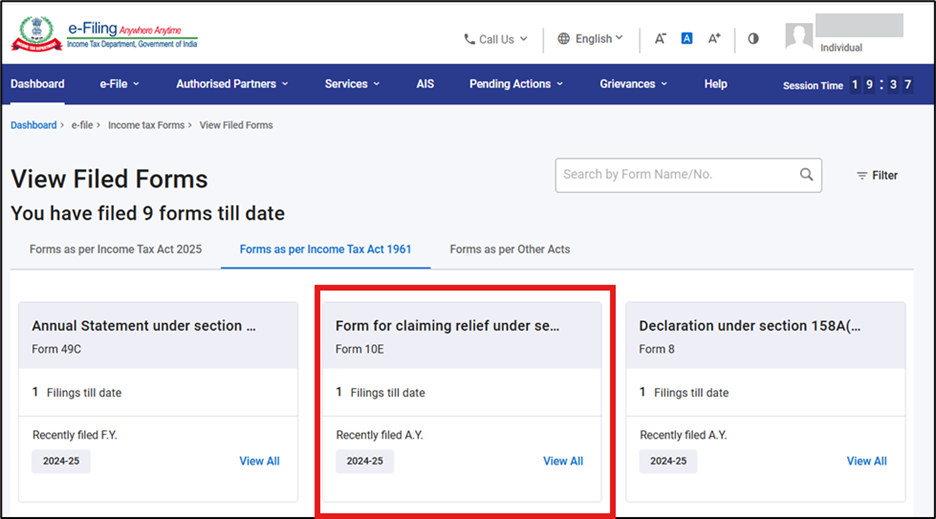Viewport: 936px width, 519px height.
Task: Open the user profile avatar
Action: (x=799, y=38)
